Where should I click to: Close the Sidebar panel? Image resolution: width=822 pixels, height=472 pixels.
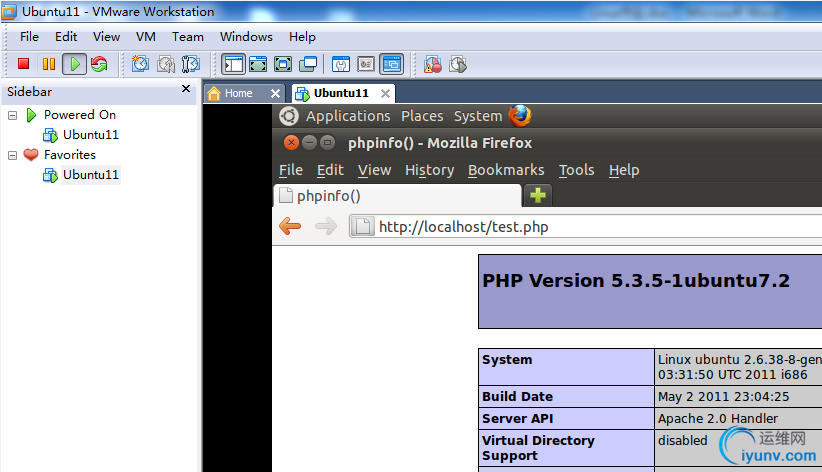point(186,89)
